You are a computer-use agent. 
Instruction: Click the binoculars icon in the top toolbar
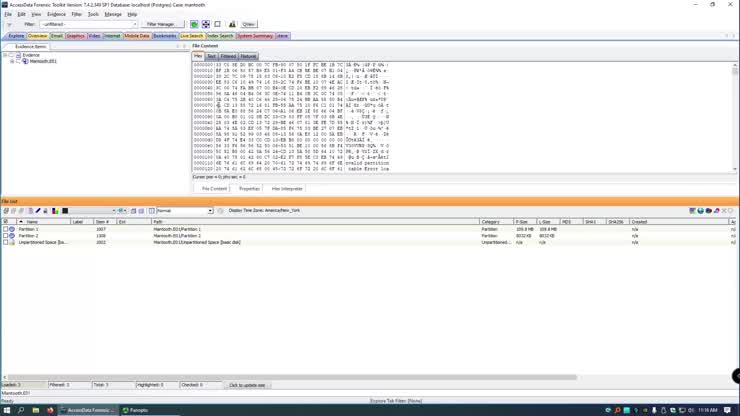tap(232, 24)
